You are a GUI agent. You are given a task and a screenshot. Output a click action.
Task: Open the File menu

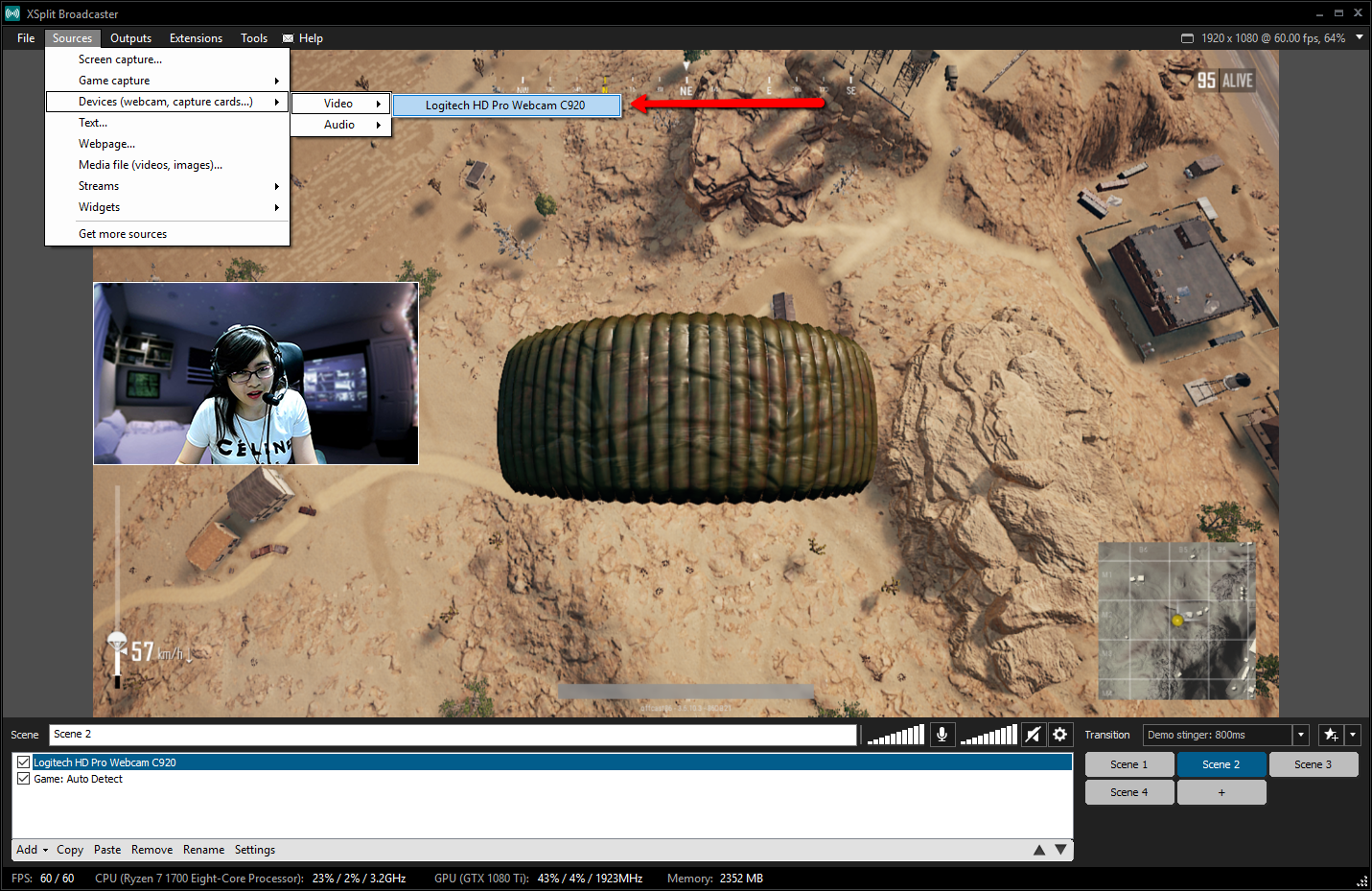(26, 38)
